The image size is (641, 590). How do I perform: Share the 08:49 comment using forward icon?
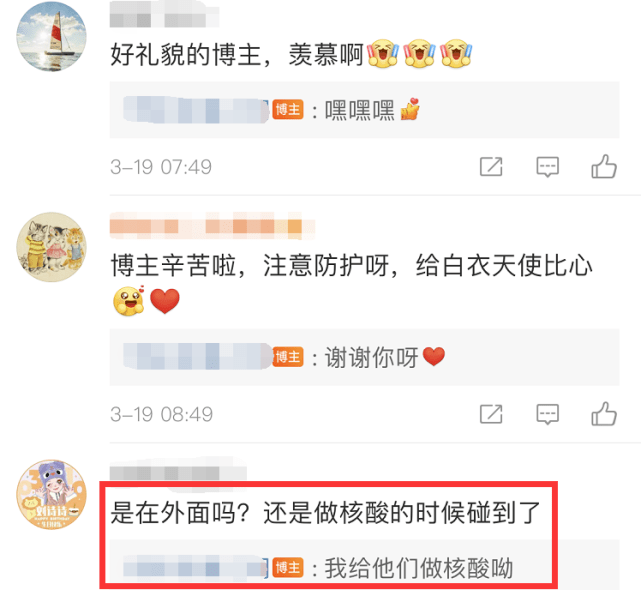click(491, 414)
